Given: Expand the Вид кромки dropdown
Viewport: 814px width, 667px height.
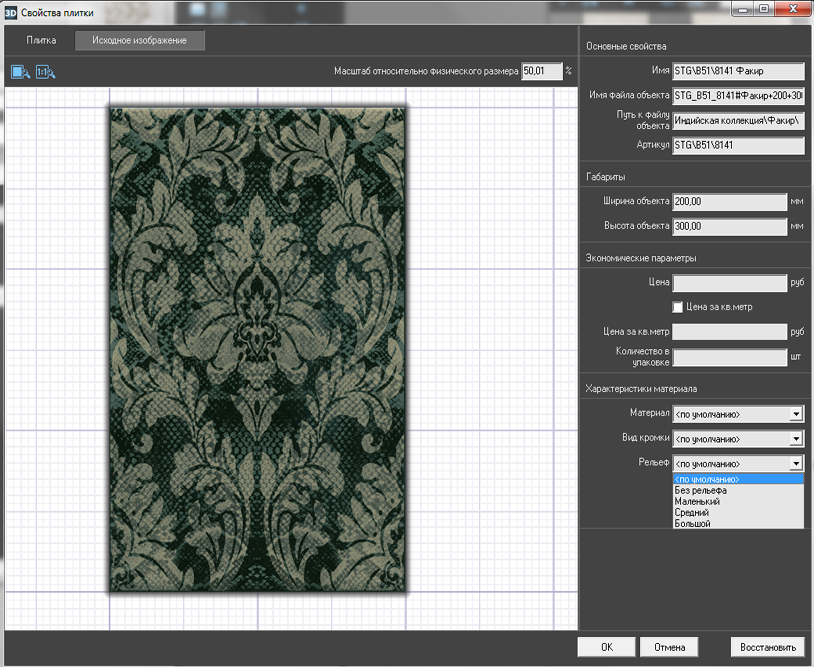Looking at the screenshot, I should click(796, 439).
